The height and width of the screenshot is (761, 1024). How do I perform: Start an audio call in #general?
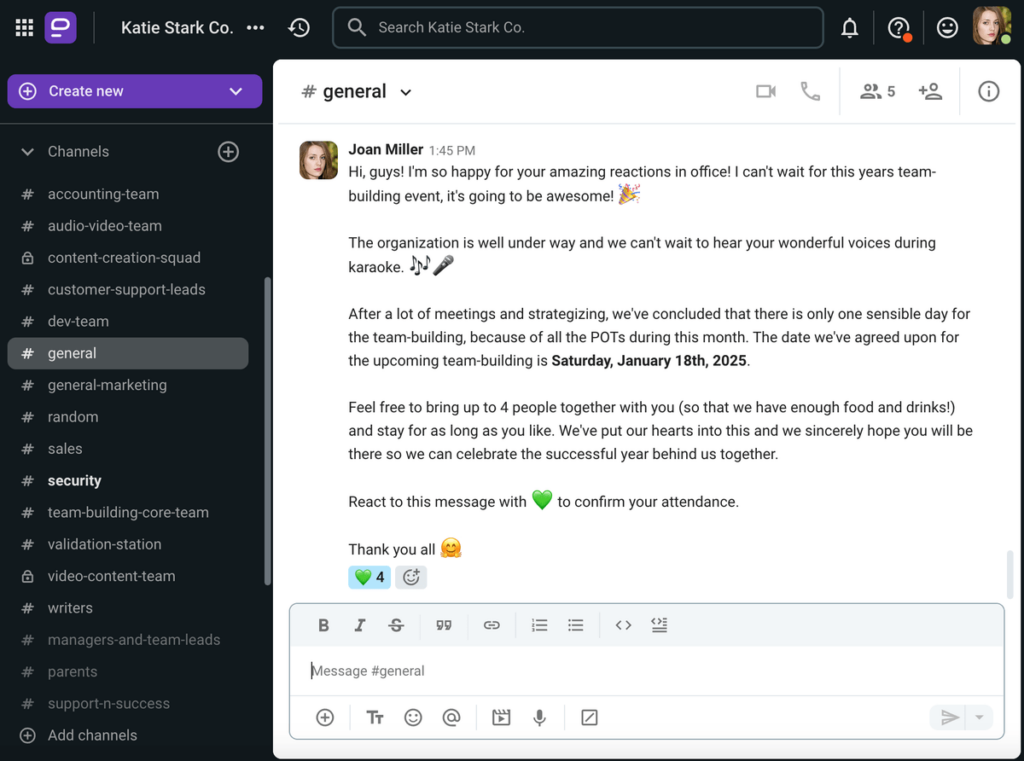pos(811,91)
